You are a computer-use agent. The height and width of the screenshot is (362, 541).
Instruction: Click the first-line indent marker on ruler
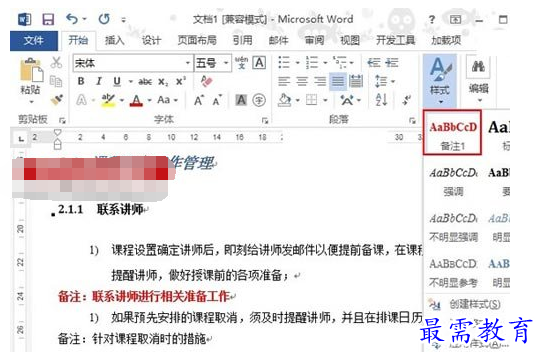pyautogui.click(x=57, y=133)
